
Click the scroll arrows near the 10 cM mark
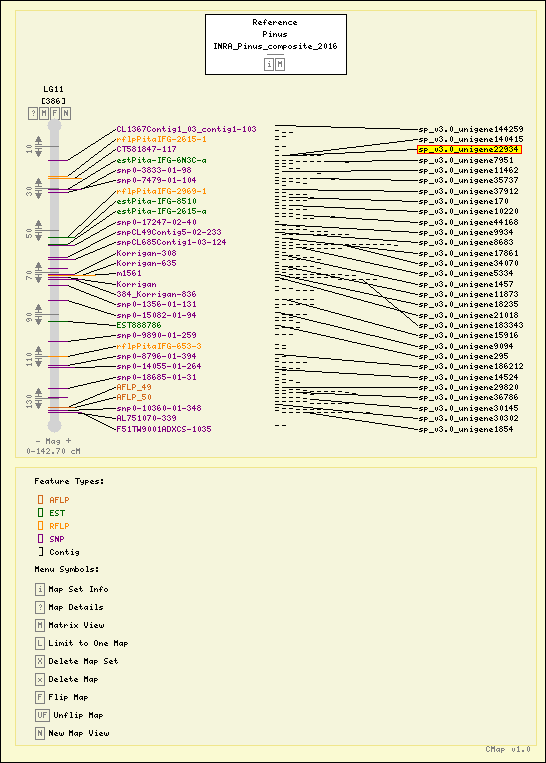[38, 147]
